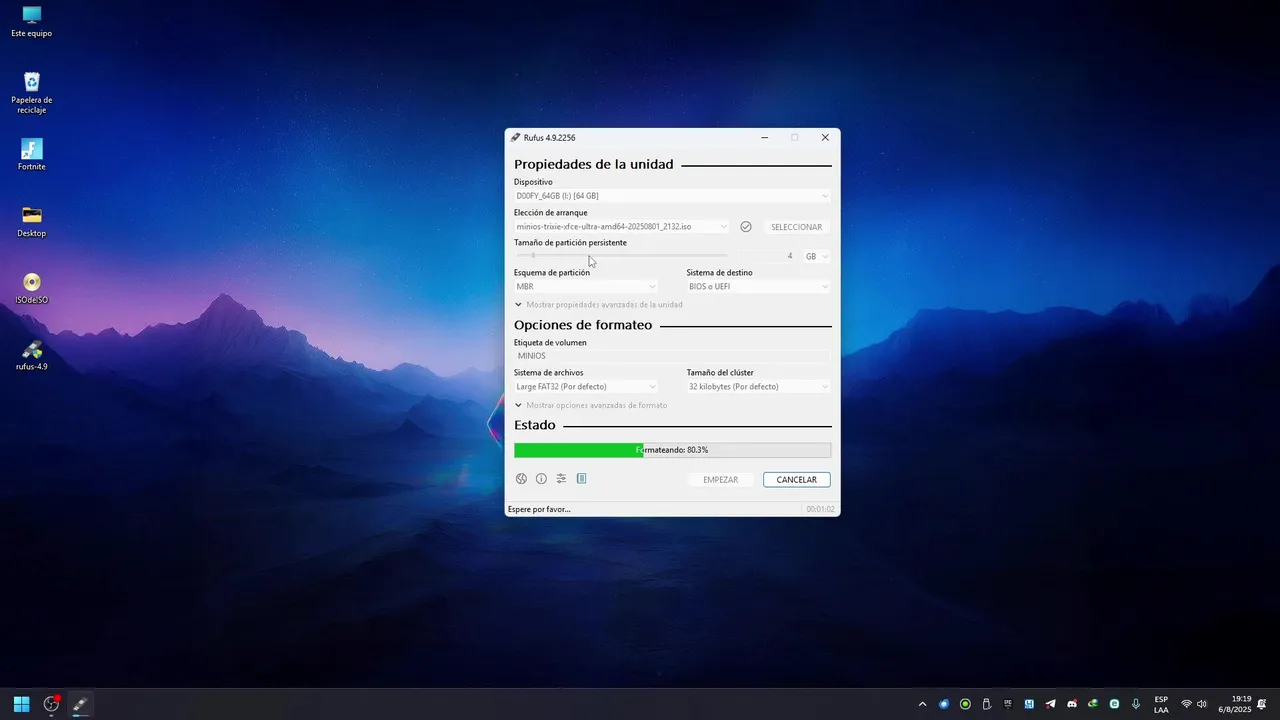Open Rufus language selection globe icon

(521, 479)
